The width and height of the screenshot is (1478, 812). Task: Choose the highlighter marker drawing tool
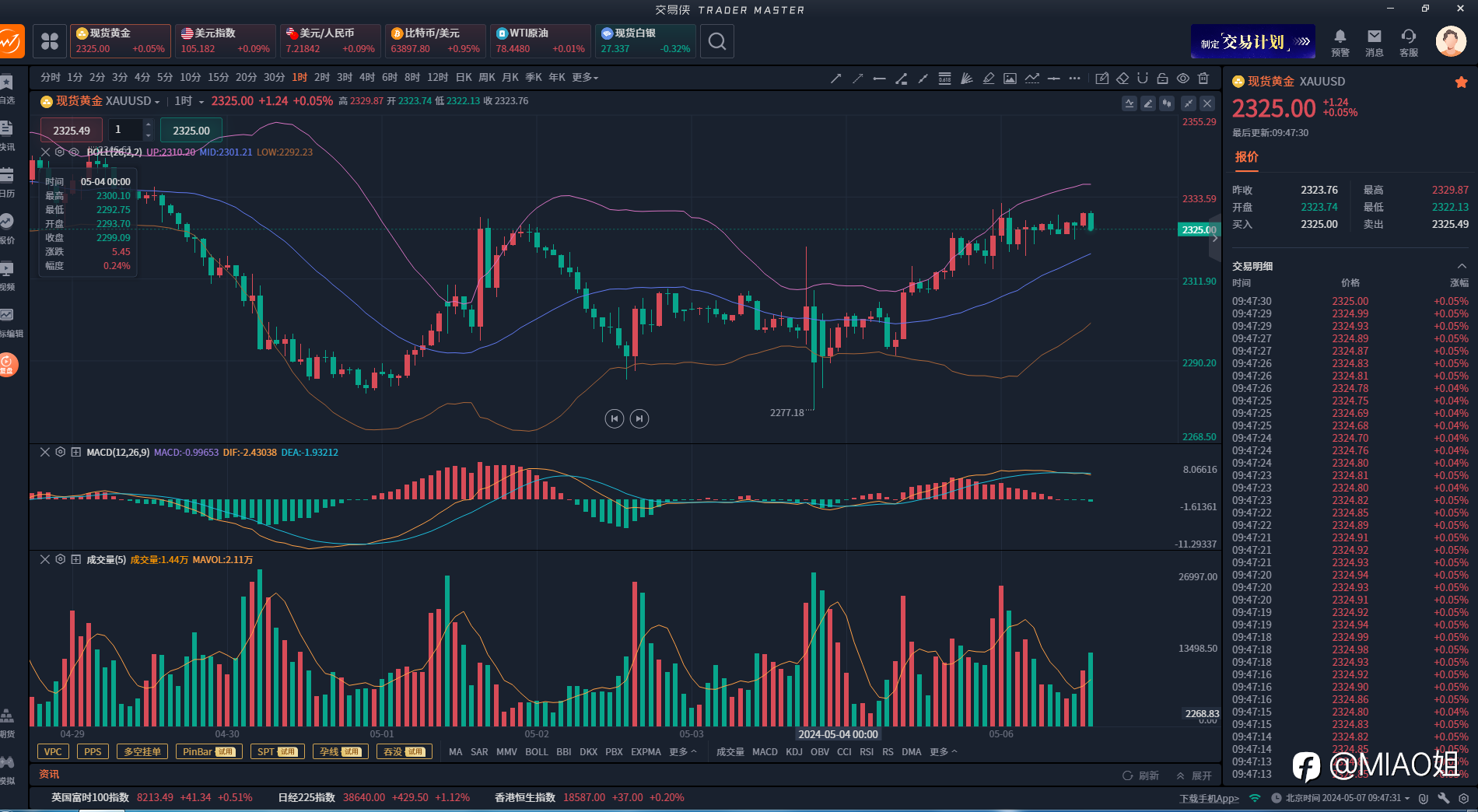[988, 79]
